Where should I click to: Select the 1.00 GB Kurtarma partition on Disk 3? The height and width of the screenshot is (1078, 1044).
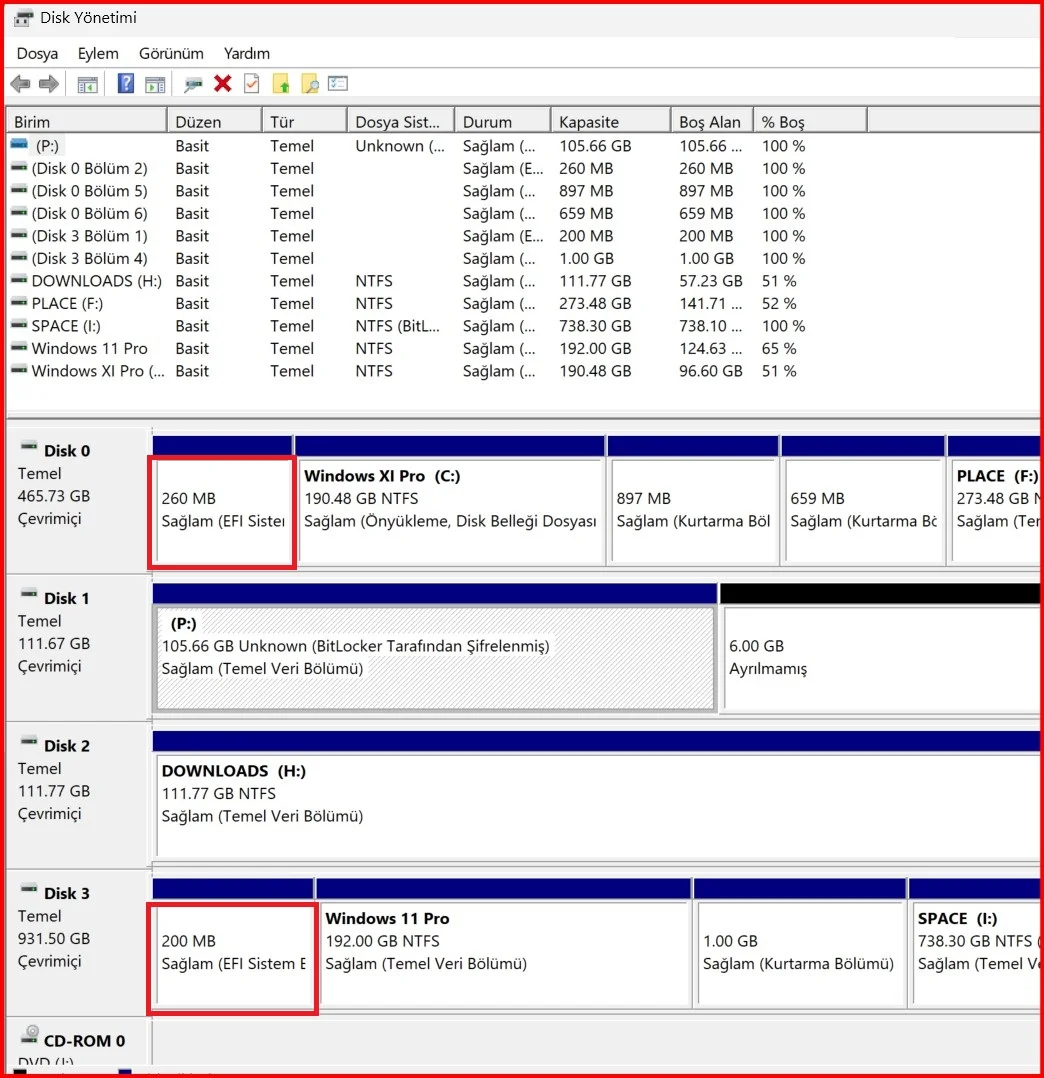799,954
